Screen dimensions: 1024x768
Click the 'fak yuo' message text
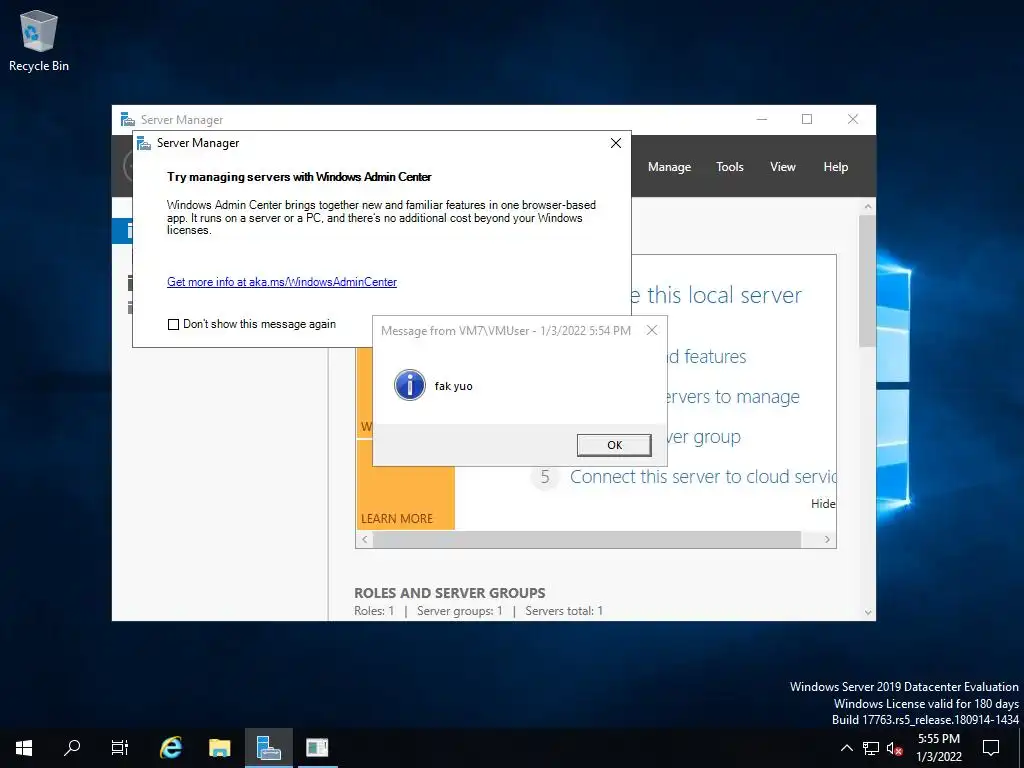(x=453, y=386)
